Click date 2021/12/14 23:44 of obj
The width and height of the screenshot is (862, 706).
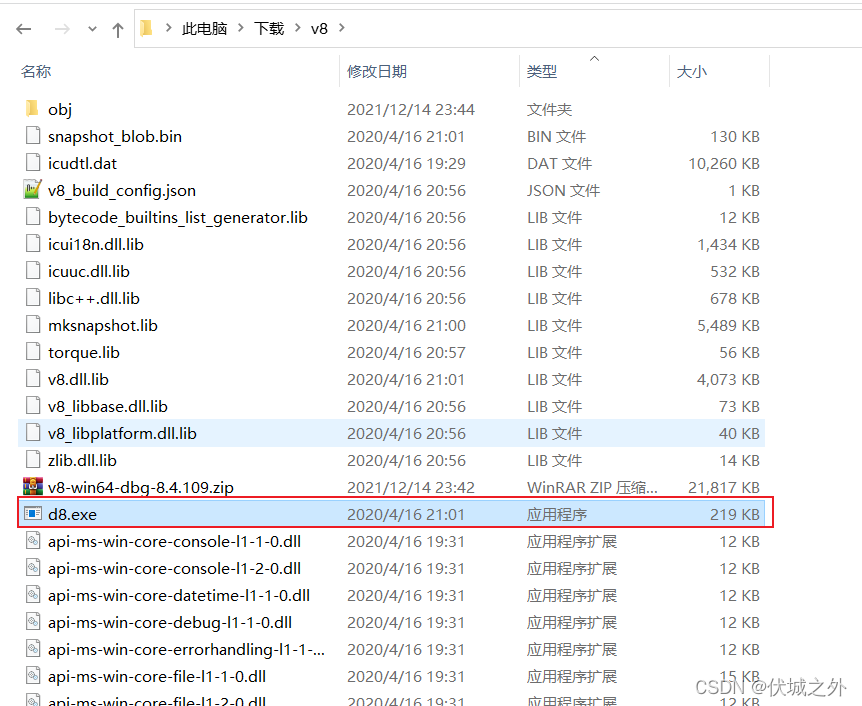(x=411, y=109)
